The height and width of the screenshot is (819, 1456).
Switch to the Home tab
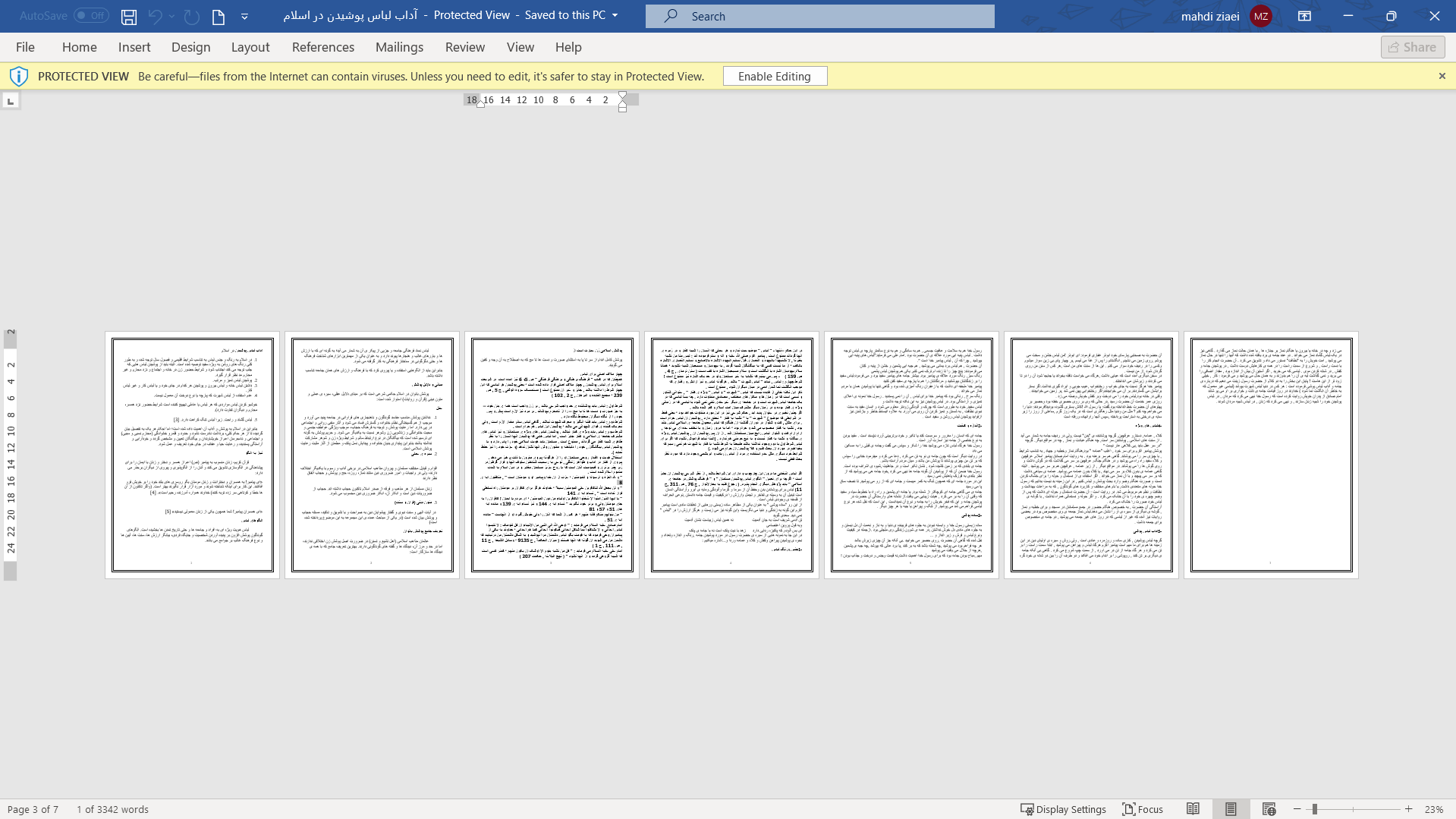tap(80, 47)
